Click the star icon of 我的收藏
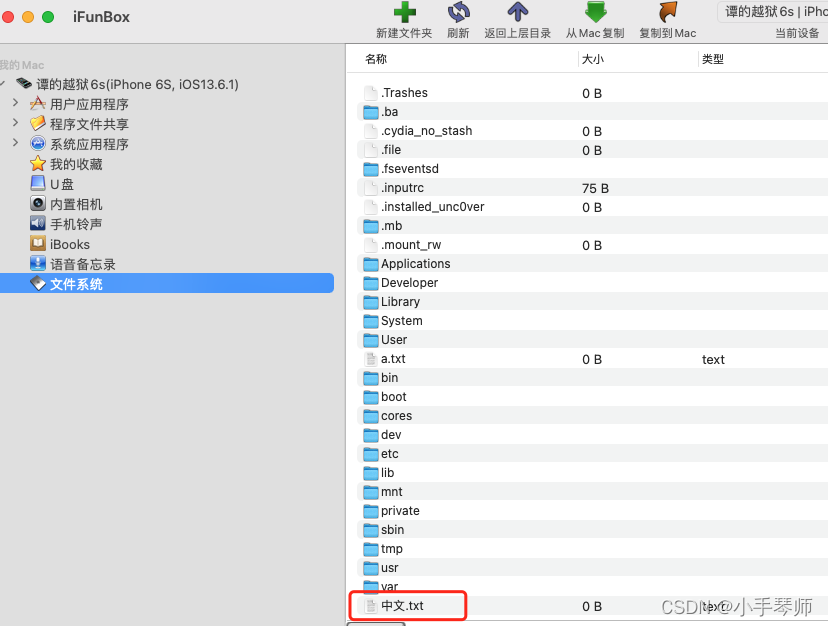The height and width of the screenshot is (626, 828). [37, 163]
